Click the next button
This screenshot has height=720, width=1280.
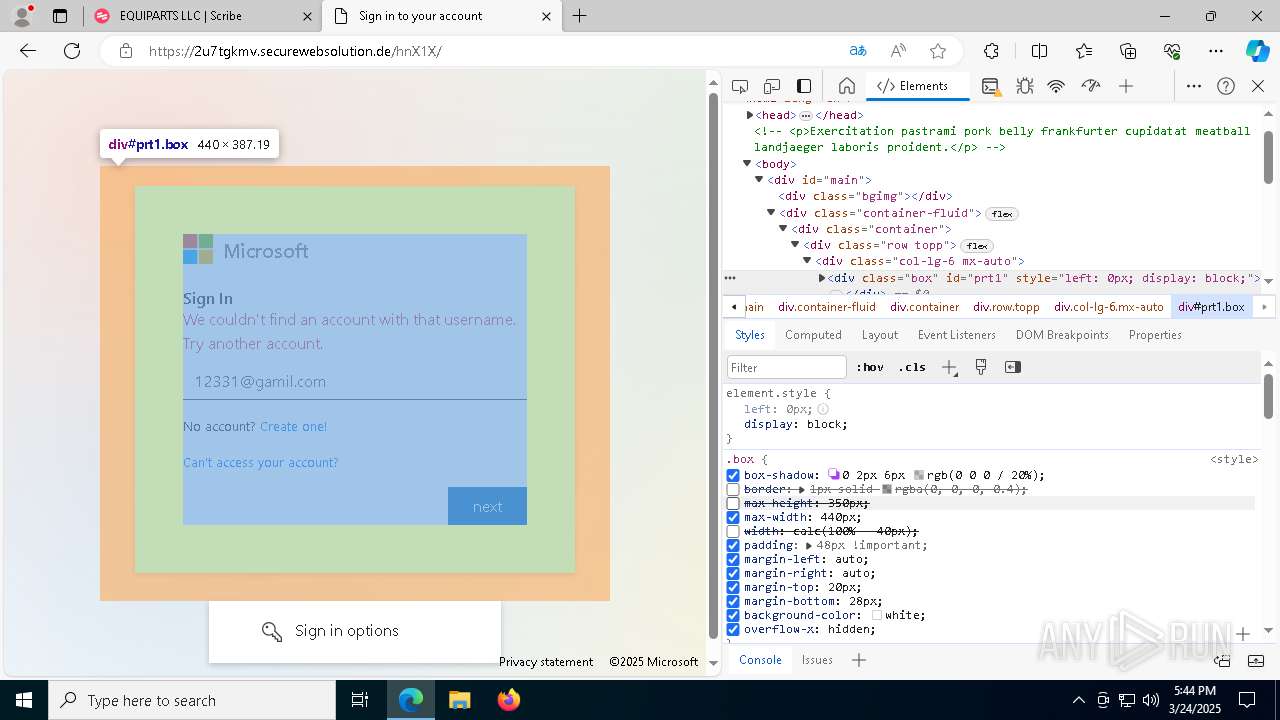coord(487,506)
